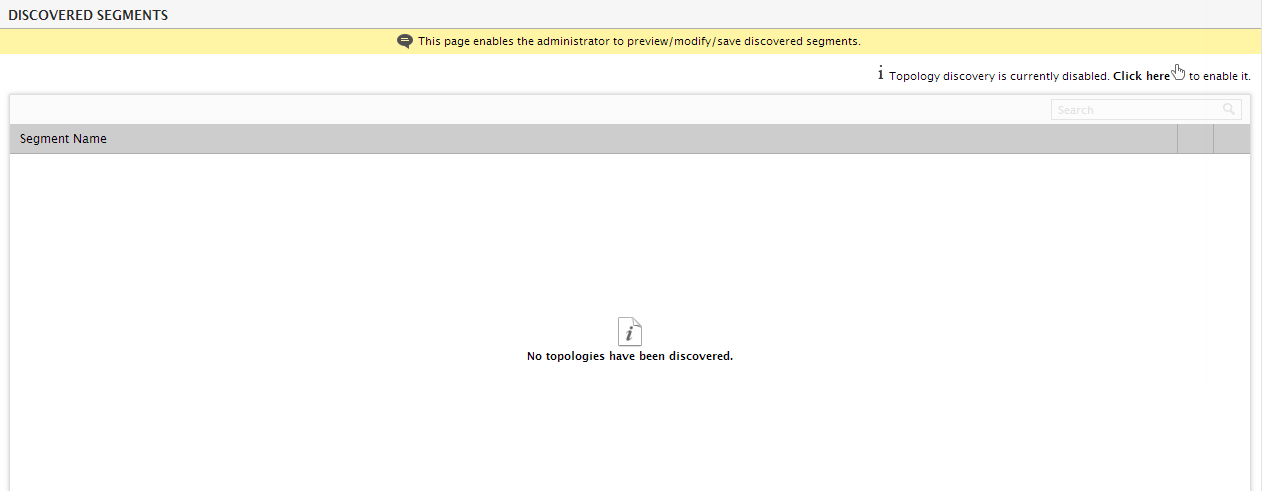The image size is (1262, 491).
Task: Click the yellow banner administrator description text
Action: coord(639,42)
